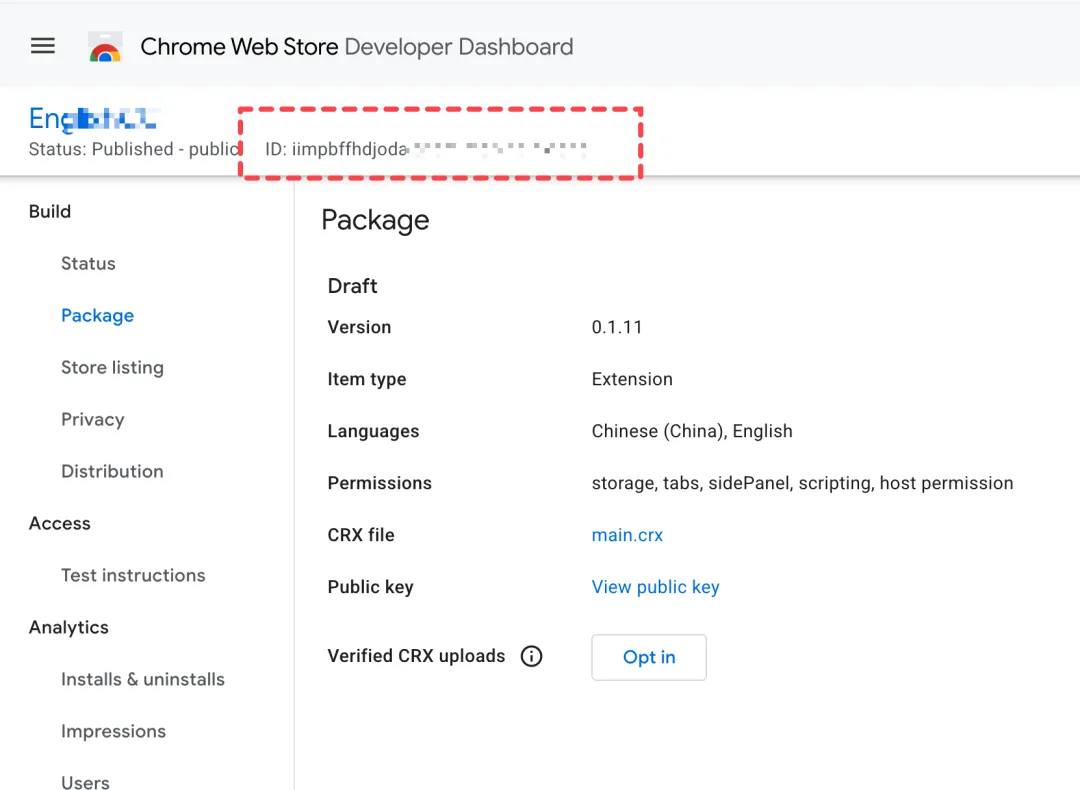Image resolution: width=1080 pixels, height=790 pixels.
Task: View Installs & uninstalls analytics
Action: click(x=143, y=679)
